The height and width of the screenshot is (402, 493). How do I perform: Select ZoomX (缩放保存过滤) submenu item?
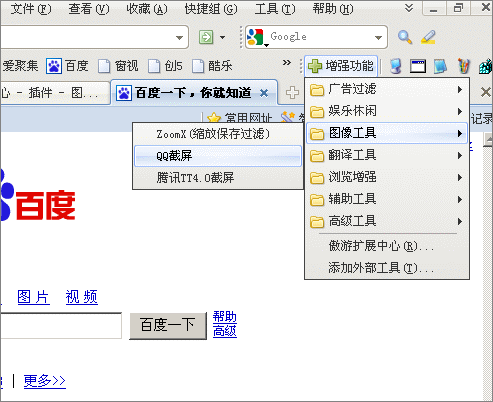coord(218,134)
